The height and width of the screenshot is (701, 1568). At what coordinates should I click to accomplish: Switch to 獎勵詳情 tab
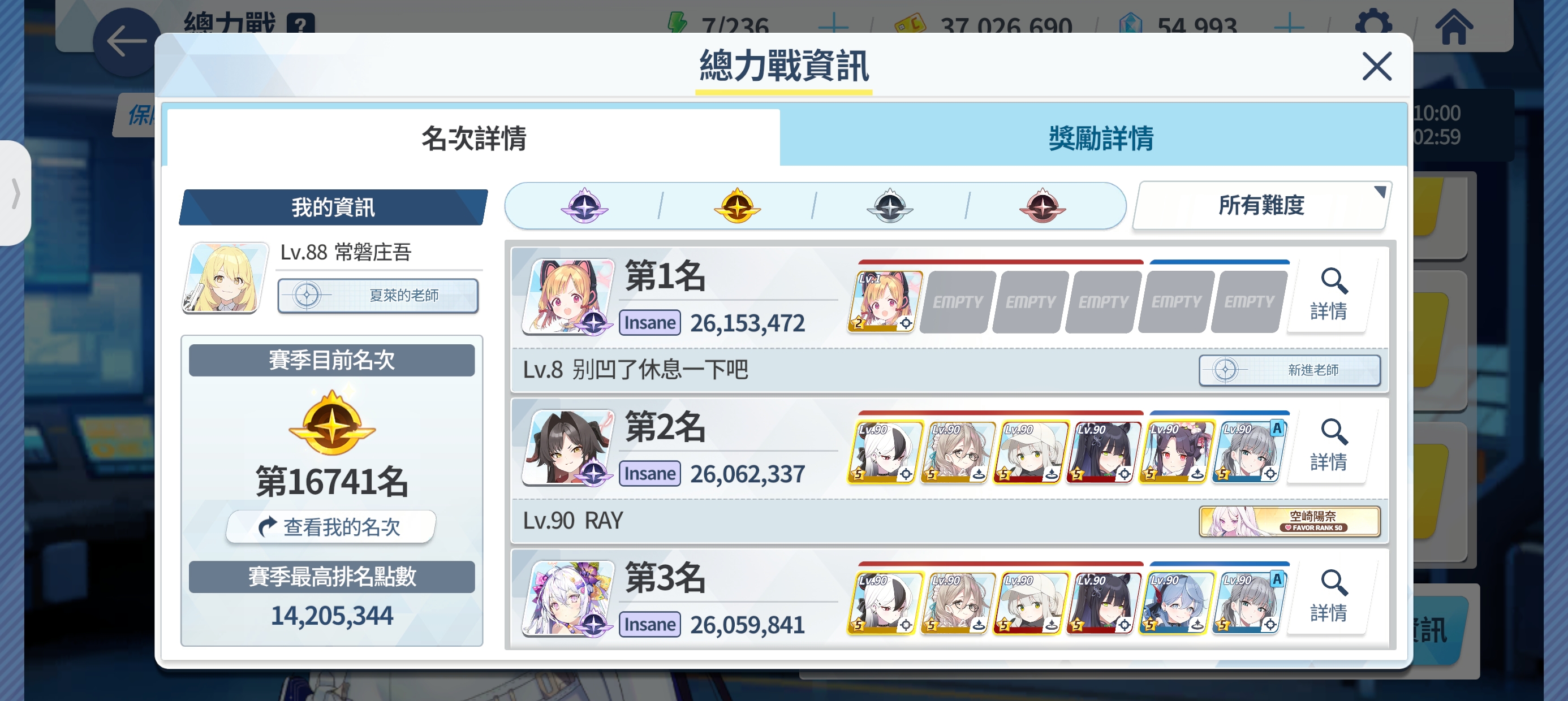(x=1100, y=138)
